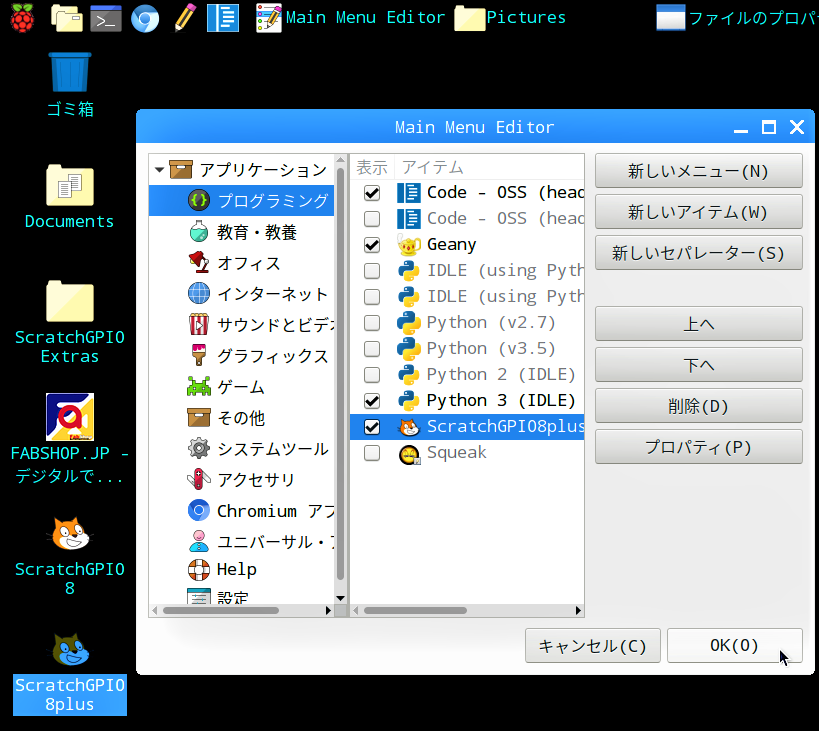This screenshot has width=819, height=731.
Task: Open the terminal from the taskbar
Action: pyautogui.click(x=106, y=18)
